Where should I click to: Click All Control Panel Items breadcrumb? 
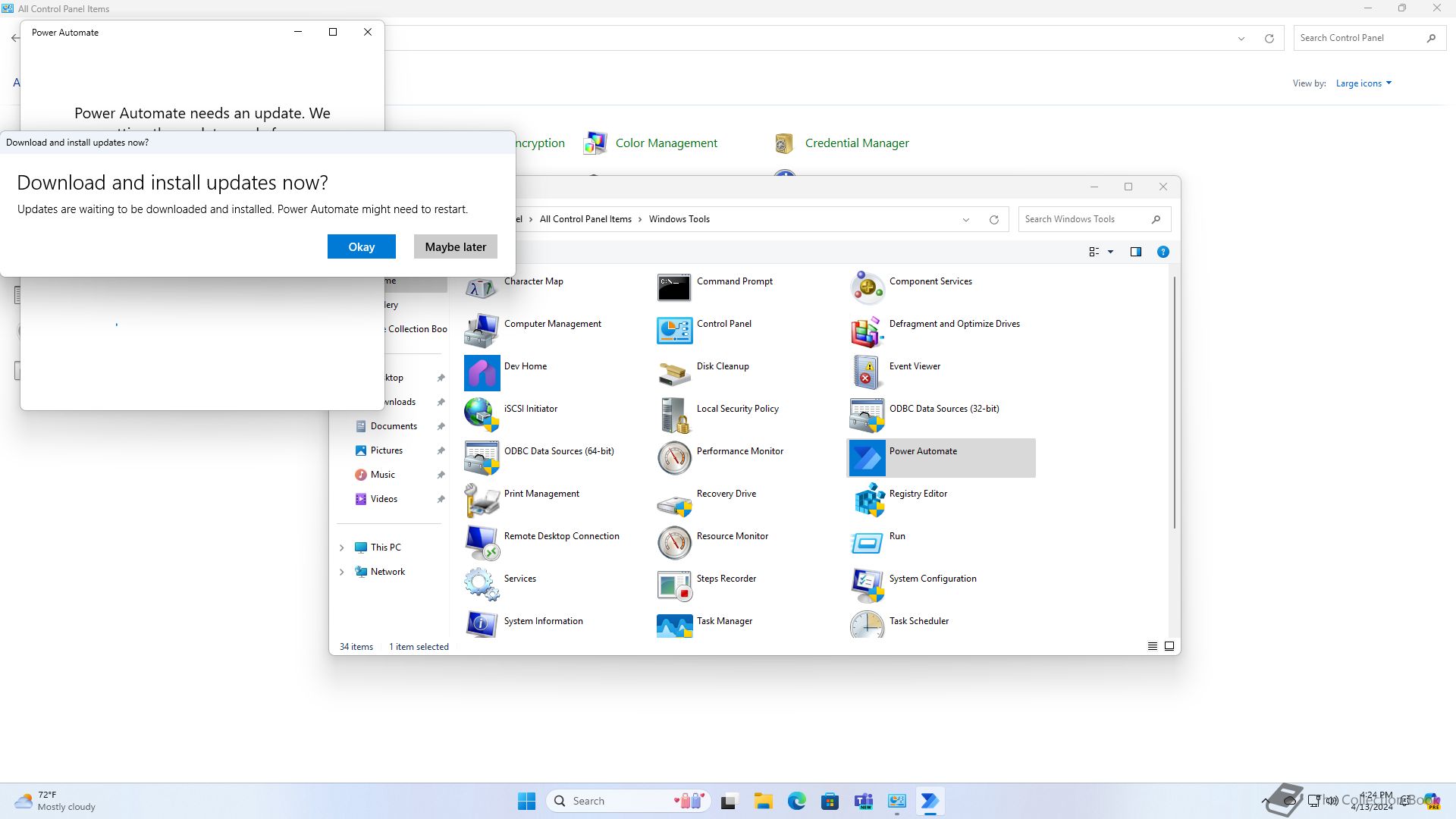(585, 219)
